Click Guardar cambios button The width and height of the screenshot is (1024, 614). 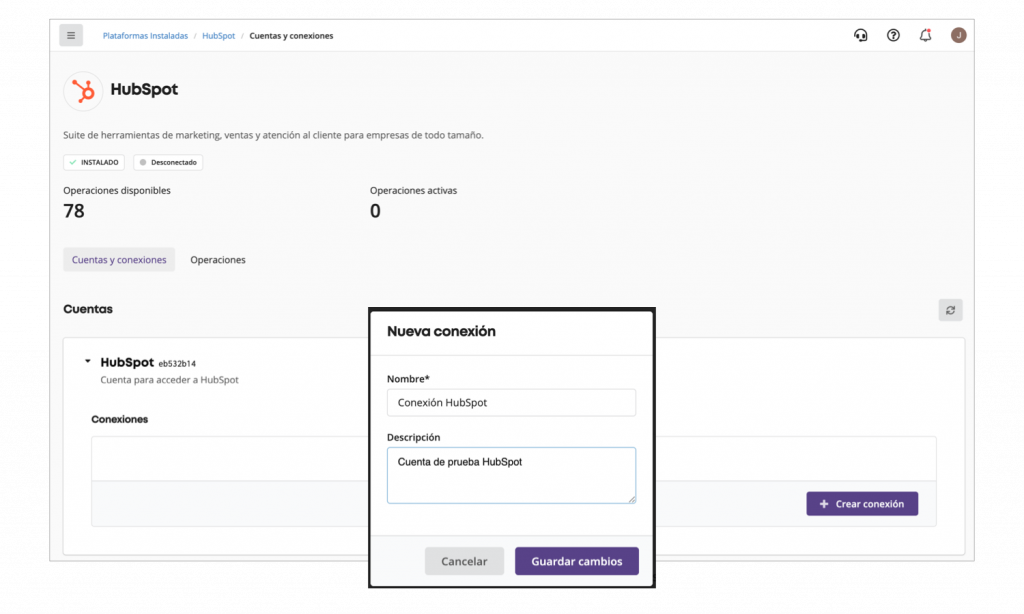coord(577,561)
